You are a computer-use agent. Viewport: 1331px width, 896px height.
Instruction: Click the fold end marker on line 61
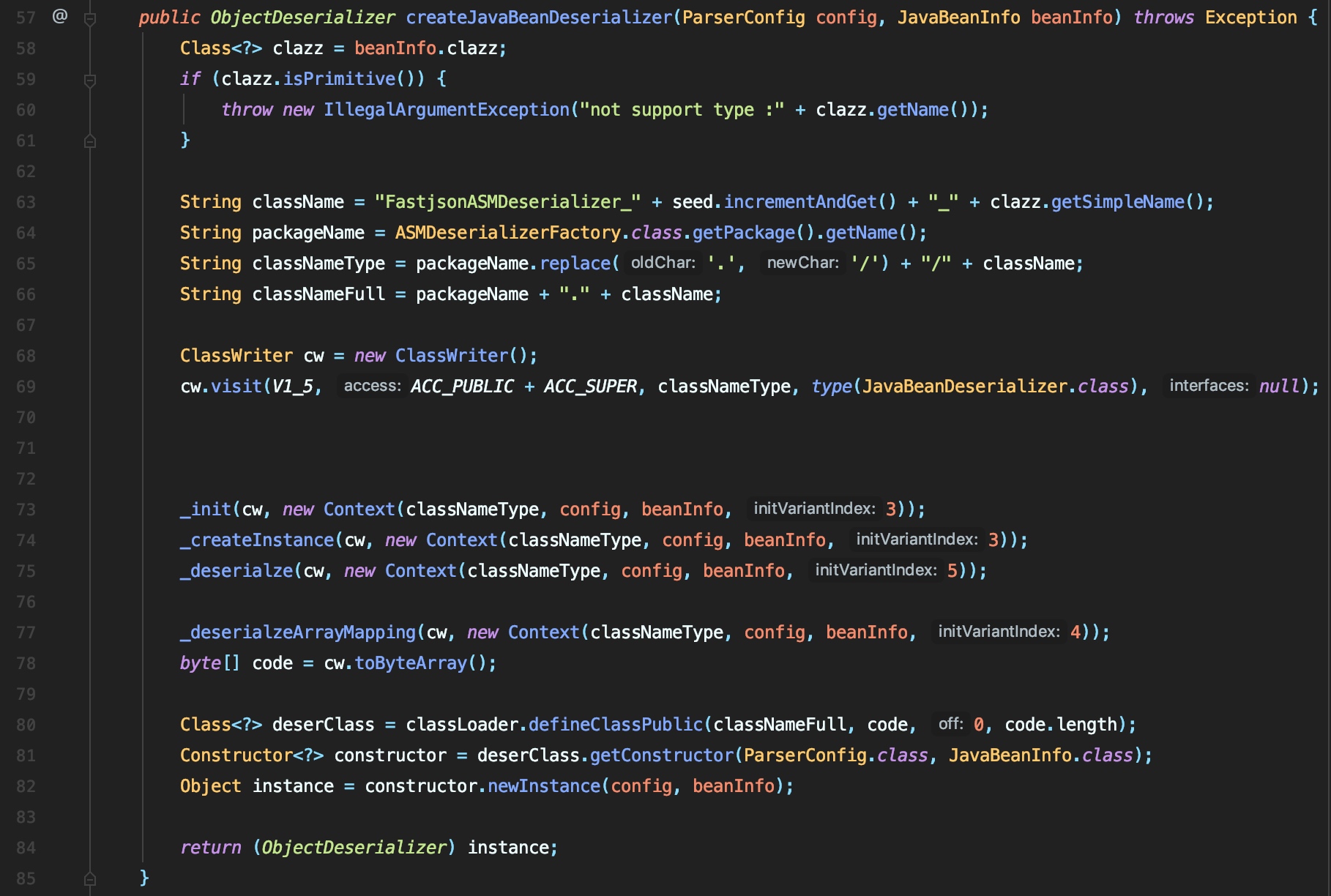[x=90, y=141]
